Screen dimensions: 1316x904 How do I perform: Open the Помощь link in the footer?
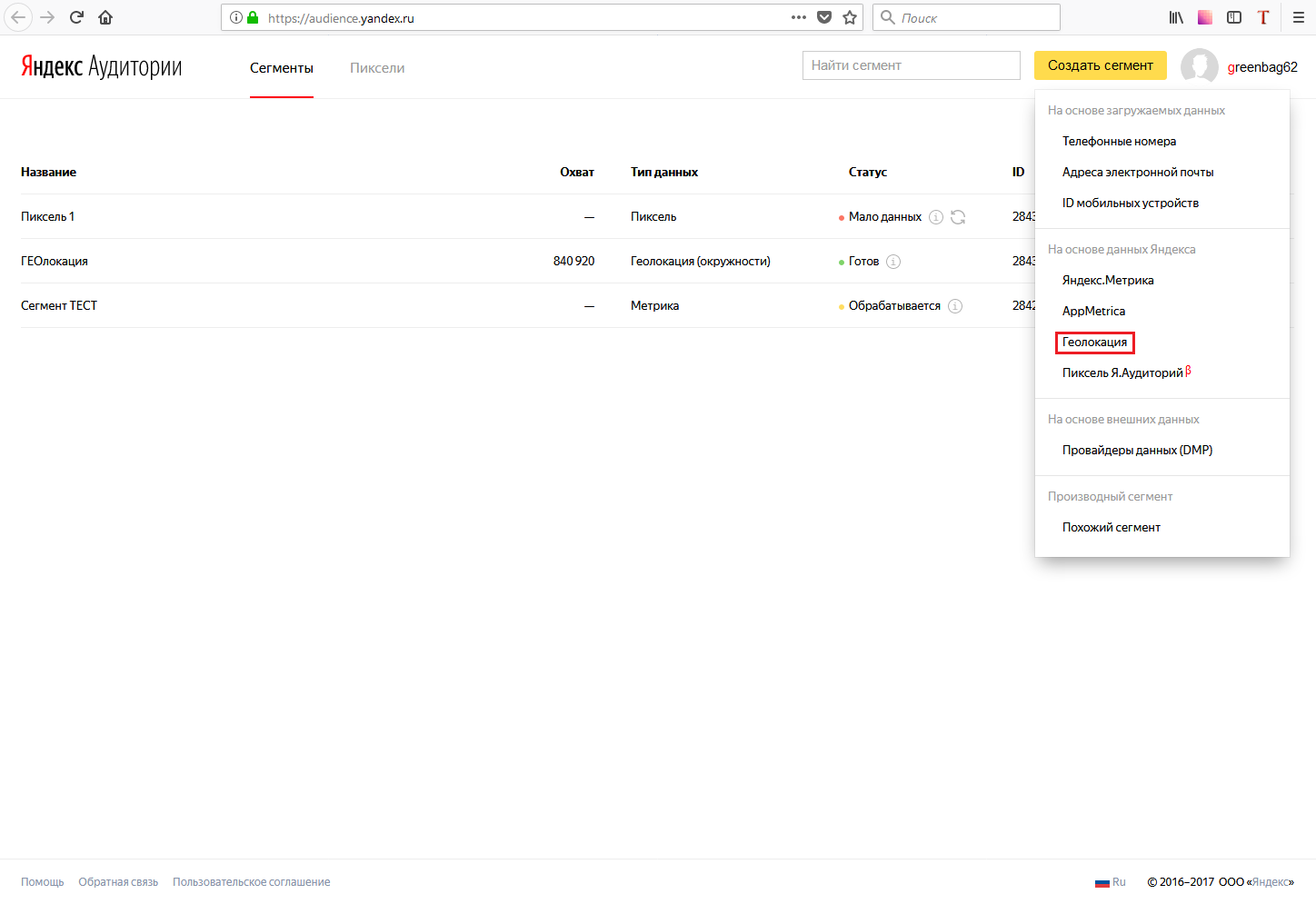43,882
